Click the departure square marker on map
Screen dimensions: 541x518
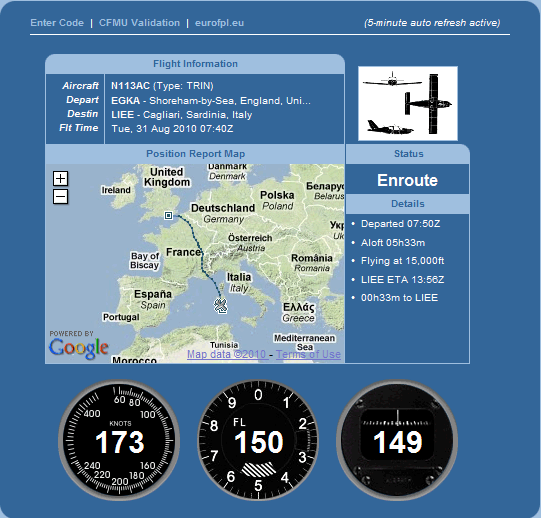[168, 216]
